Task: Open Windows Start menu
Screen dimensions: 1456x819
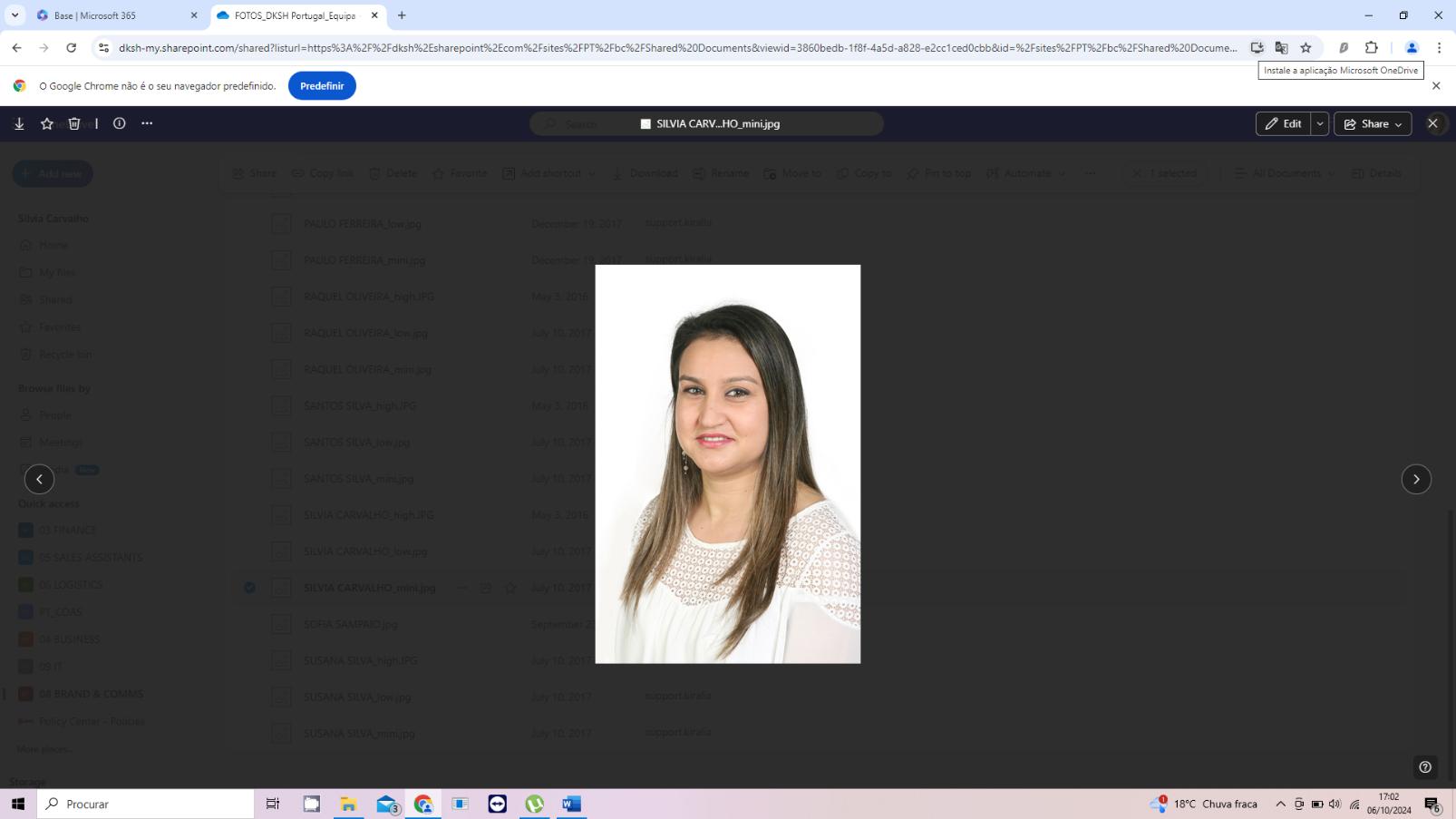Action: click(x=17, y=804)
